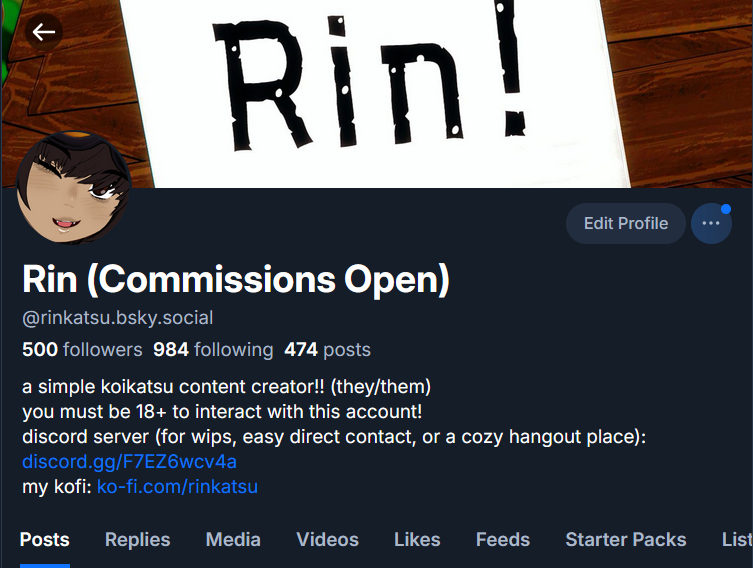The width and height of the screenshot is (753, 568).
Task: Open the ko-fi.com/rinkatsu link
Action: pos(177,486)
